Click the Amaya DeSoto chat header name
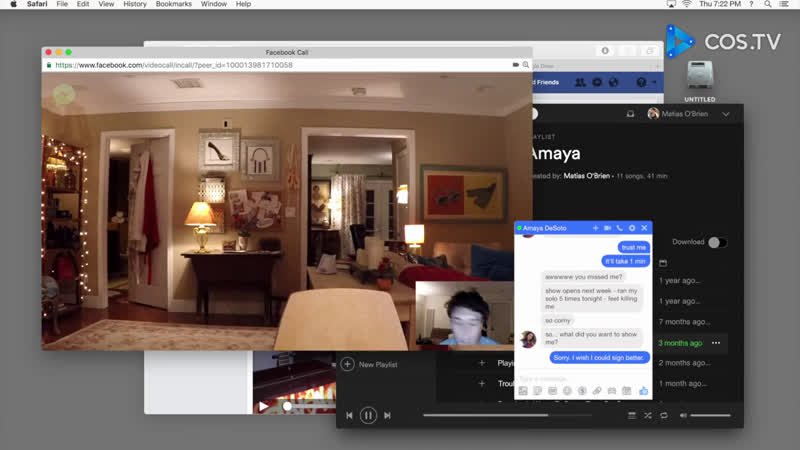The width and height of the screenshot is (800, 450). pos(544,228)
